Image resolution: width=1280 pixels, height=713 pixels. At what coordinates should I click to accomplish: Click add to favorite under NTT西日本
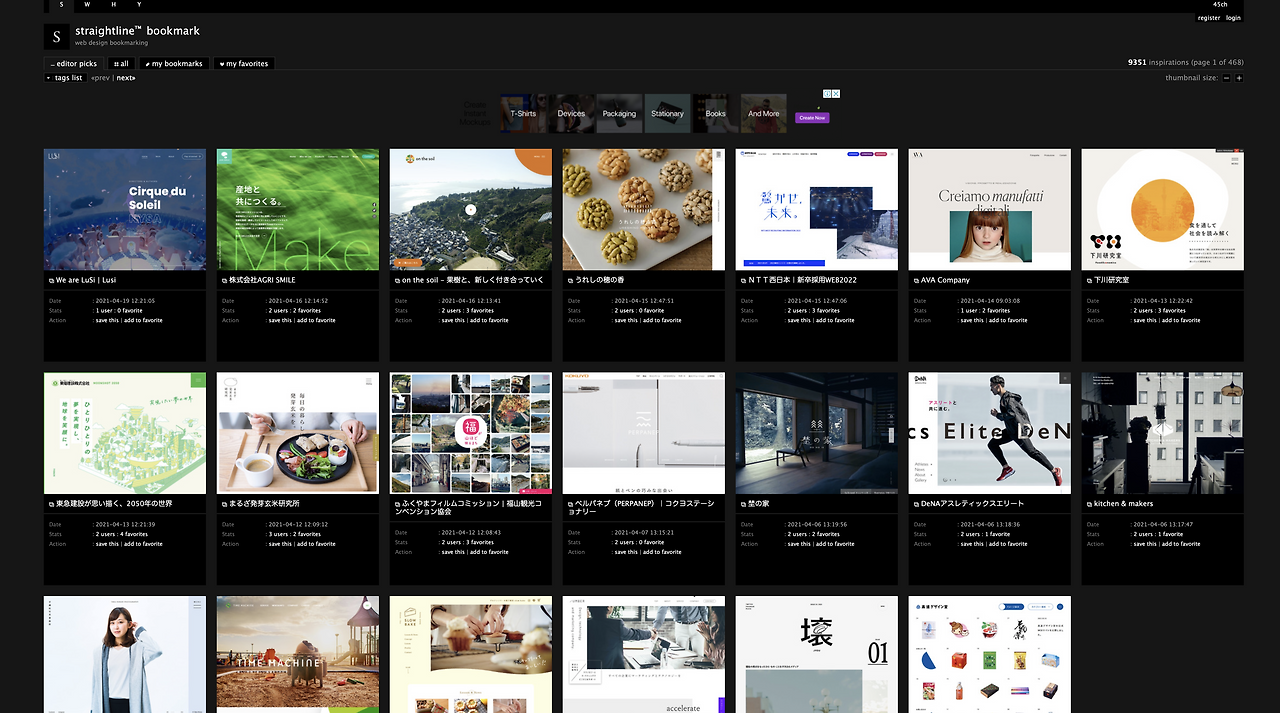click(x=835, y=321)
